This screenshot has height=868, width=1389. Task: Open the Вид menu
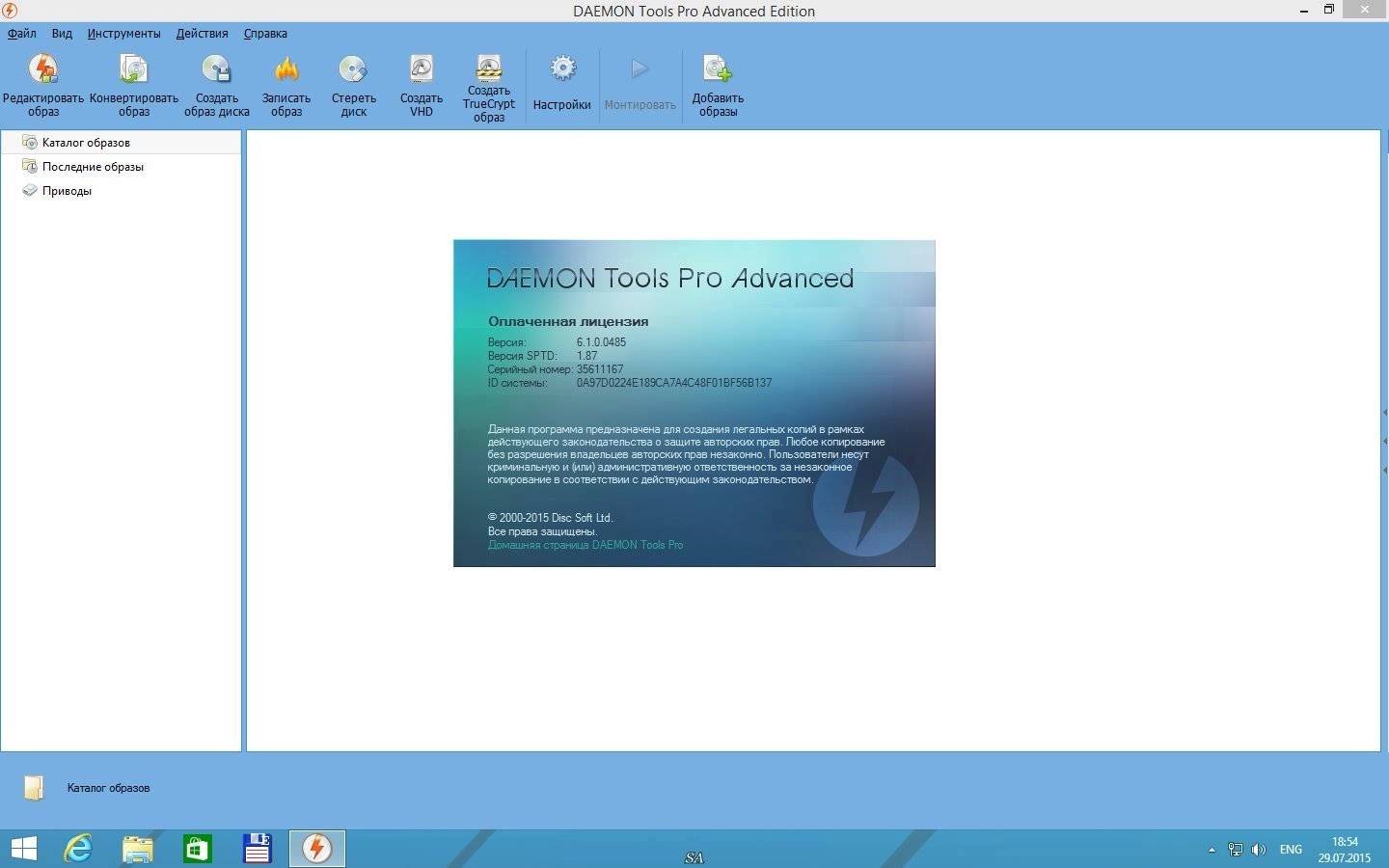click(62, 34)
